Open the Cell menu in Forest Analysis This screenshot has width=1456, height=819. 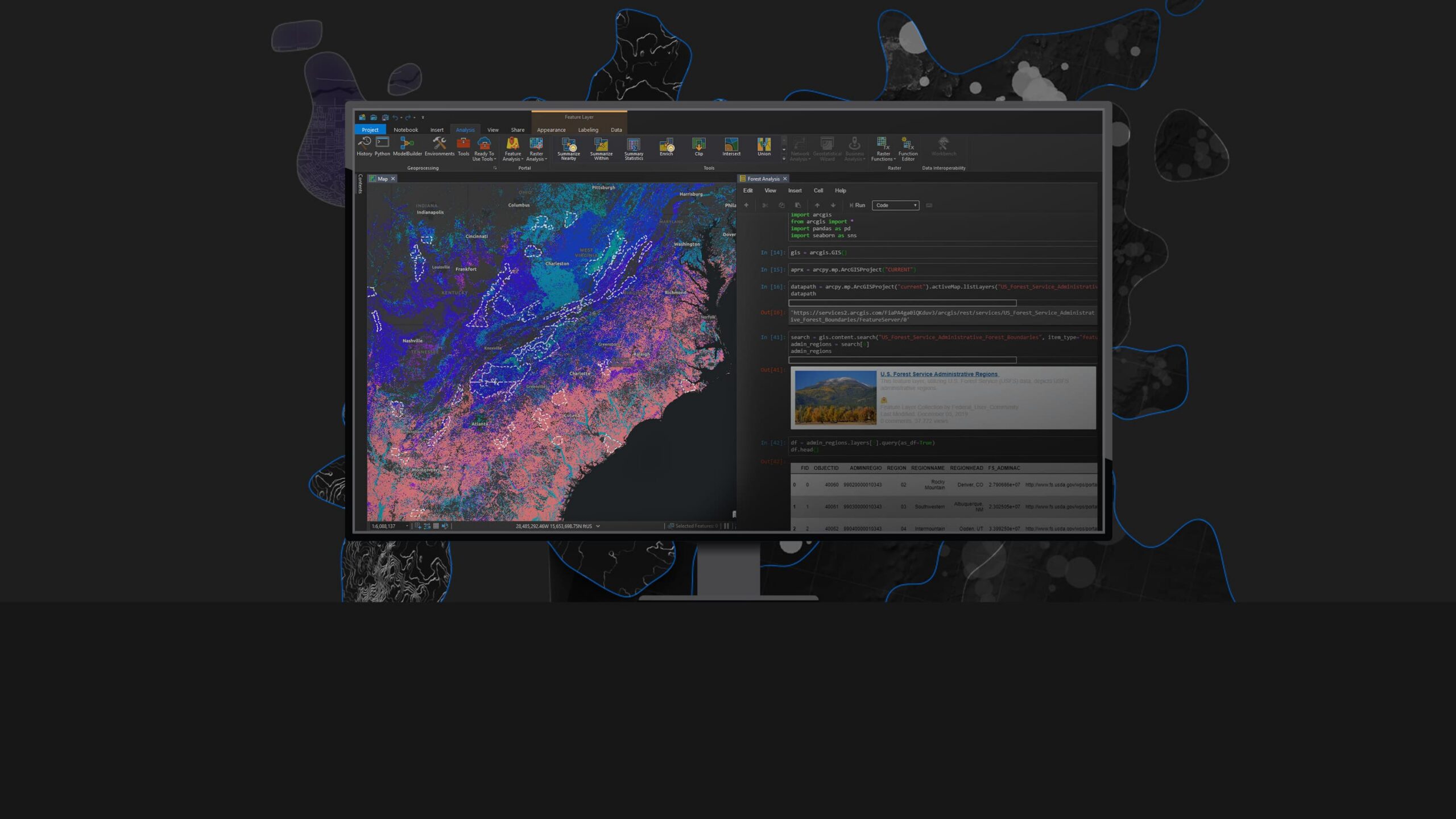click(x=818, y=191)
